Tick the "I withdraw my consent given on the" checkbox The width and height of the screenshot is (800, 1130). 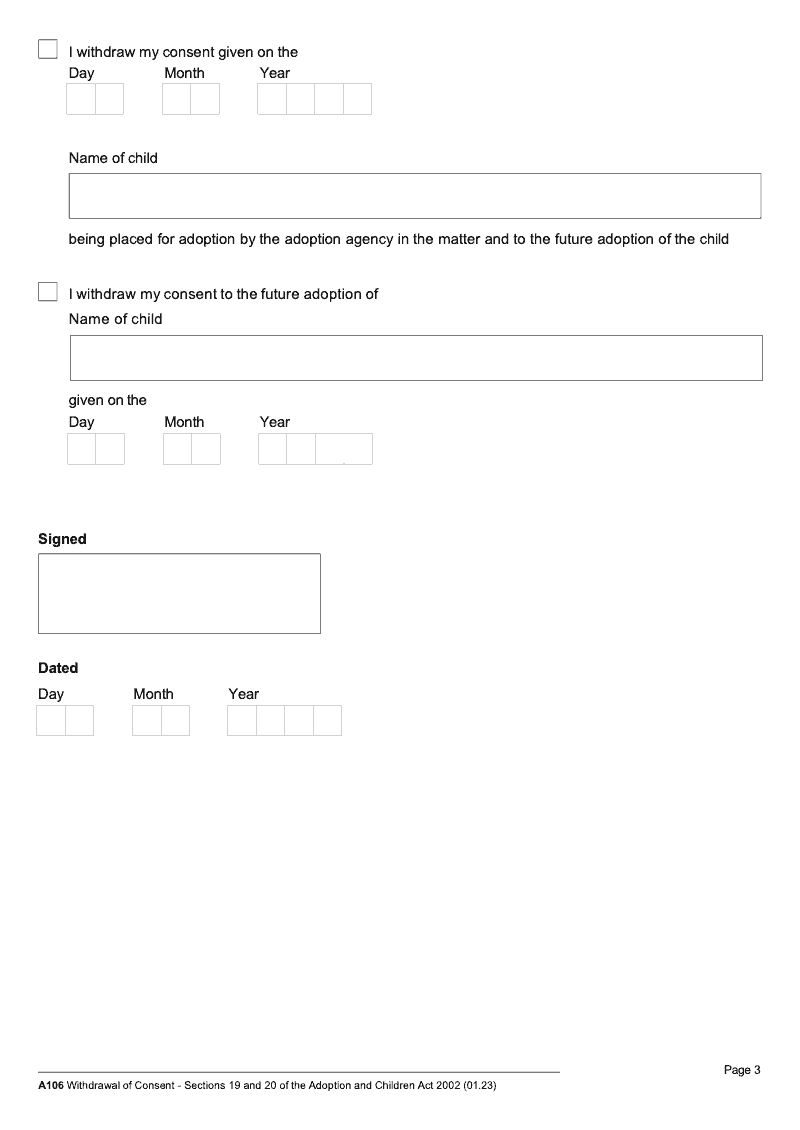[x=48, y=50]
